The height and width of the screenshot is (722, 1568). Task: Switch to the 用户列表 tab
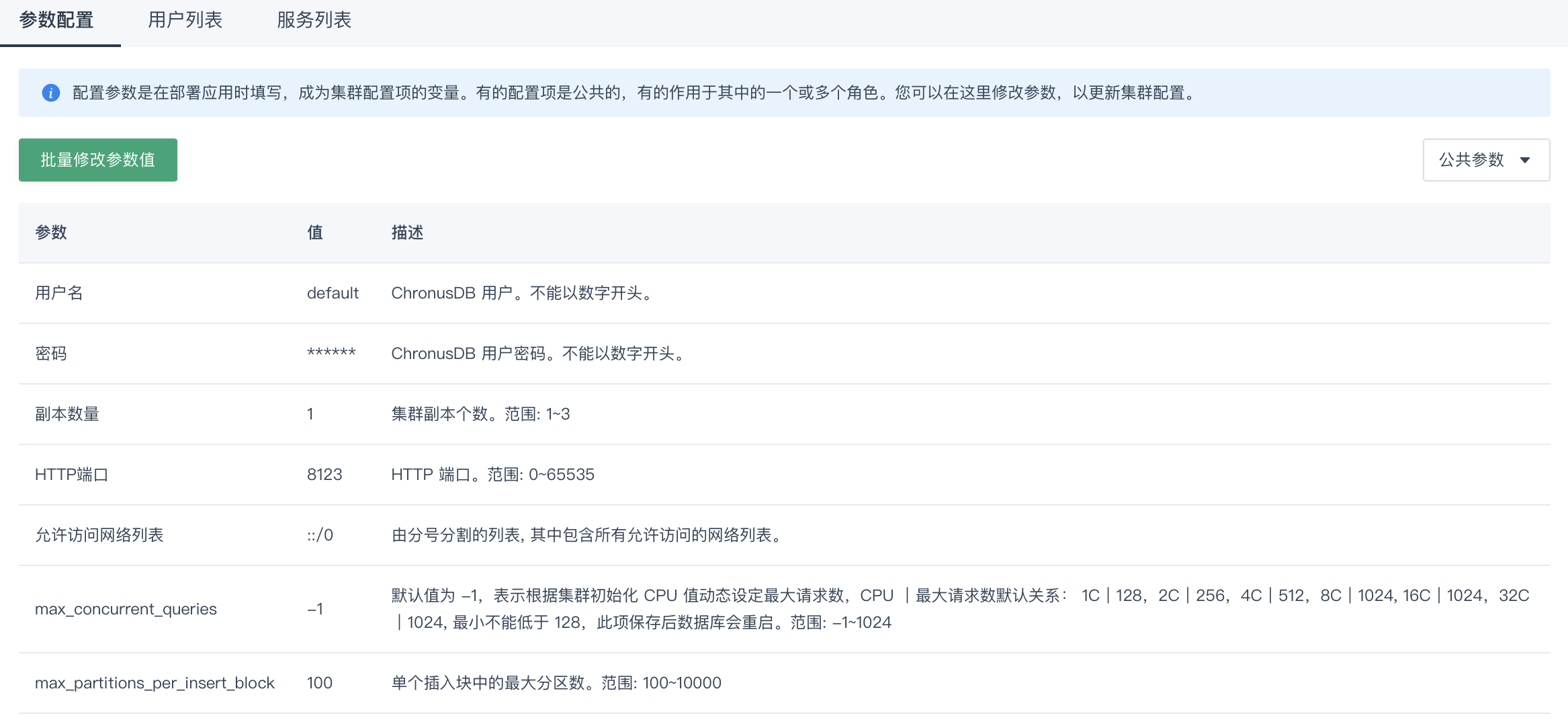185,20
